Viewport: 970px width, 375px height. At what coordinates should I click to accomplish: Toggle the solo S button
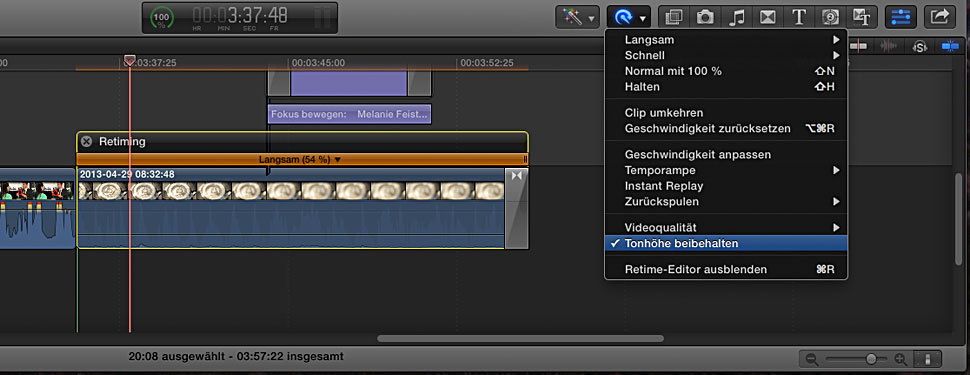pyautogui.click(x=920, y=47)
